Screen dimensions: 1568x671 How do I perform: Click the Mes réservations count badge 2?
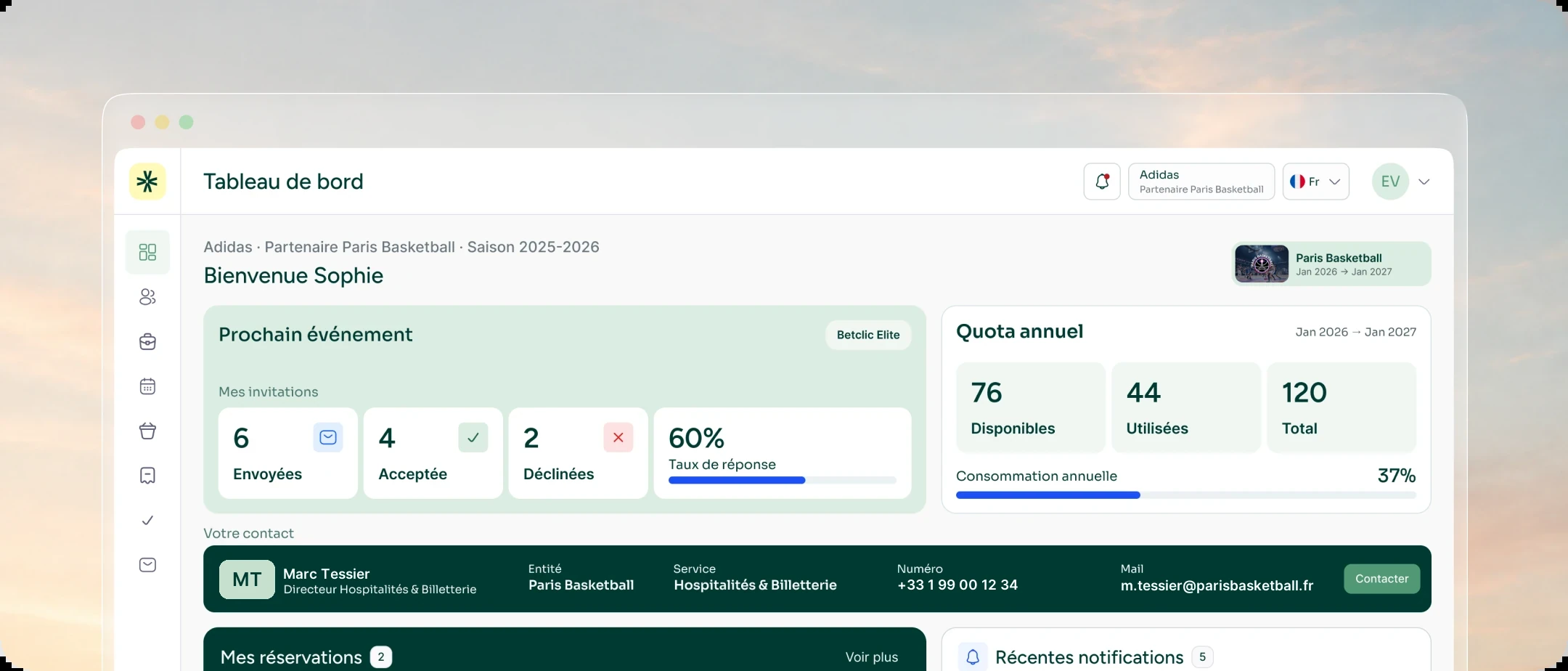[381, 657]
